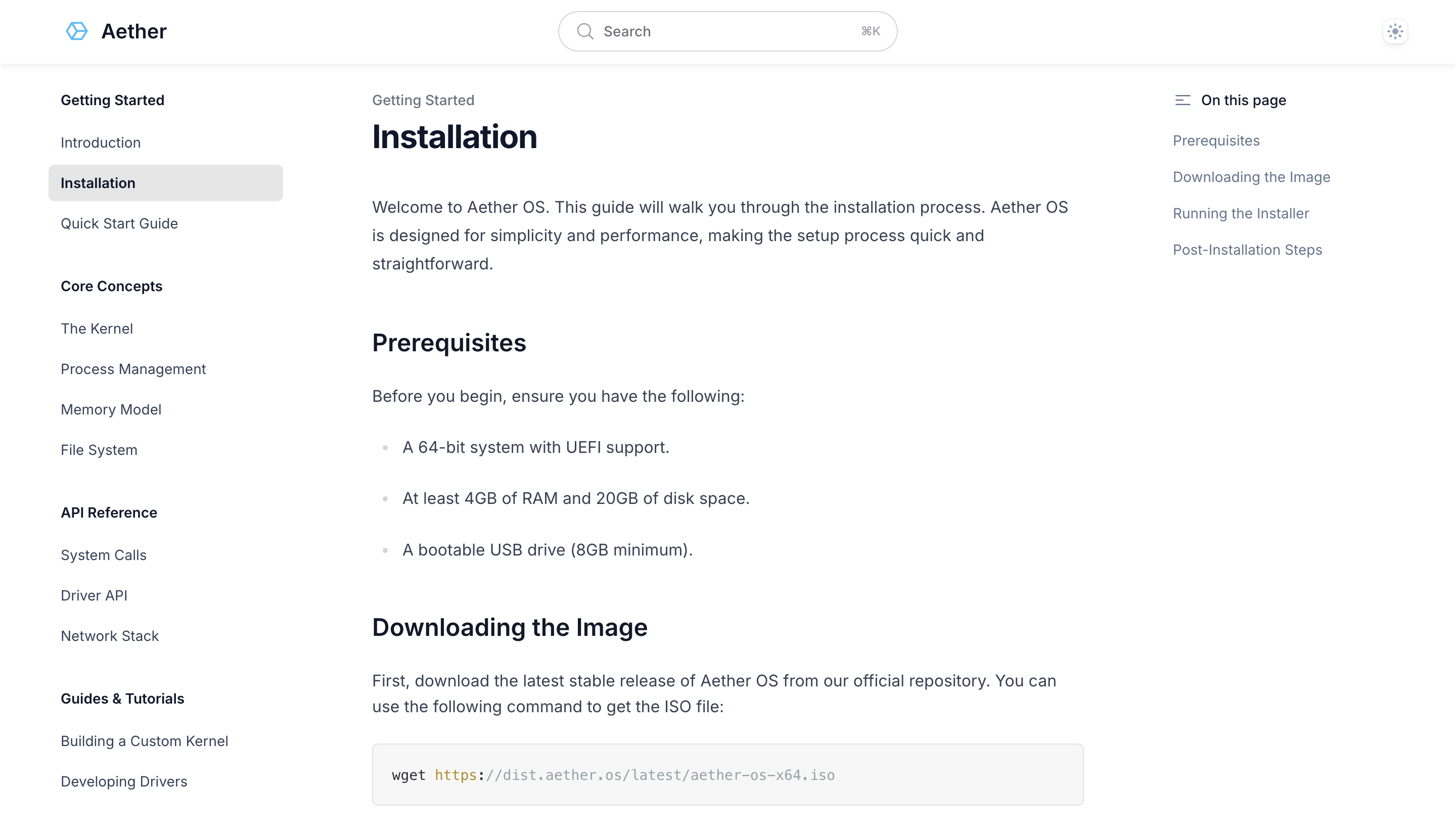Image resolution: width=1456 pixels, height=832 pixels.
Task: Select Installation in the sidebar
Action: [98, 183]
